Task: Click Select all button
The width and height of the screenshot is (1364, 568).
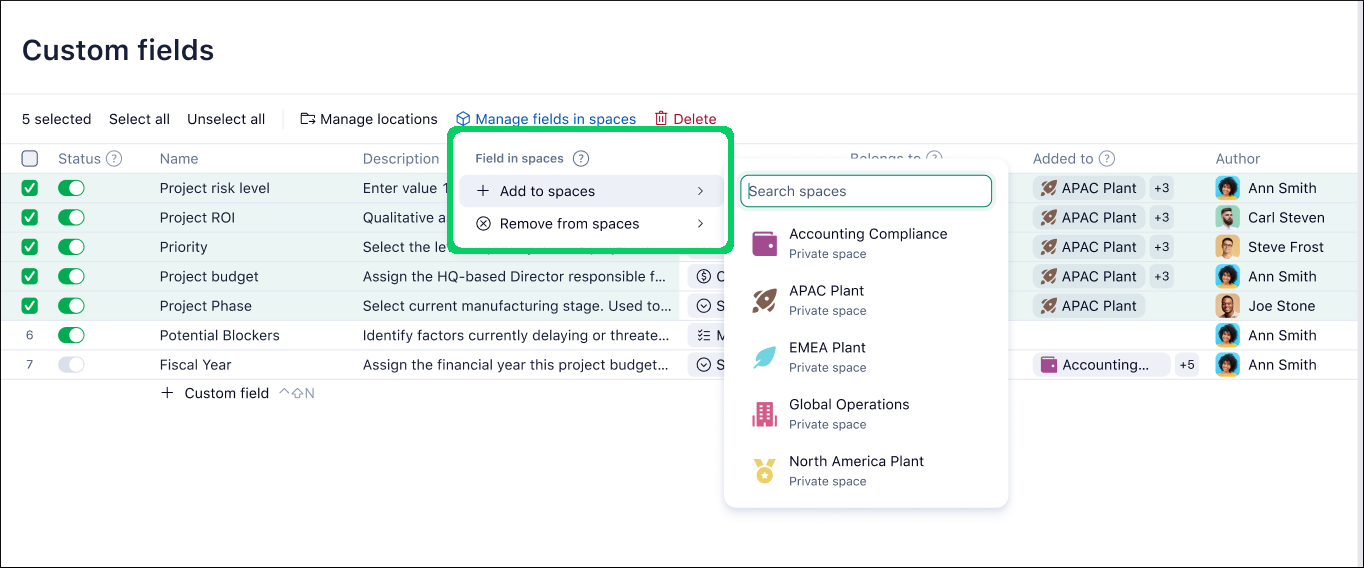Action: pyautogui.click(x=139, y=119)
